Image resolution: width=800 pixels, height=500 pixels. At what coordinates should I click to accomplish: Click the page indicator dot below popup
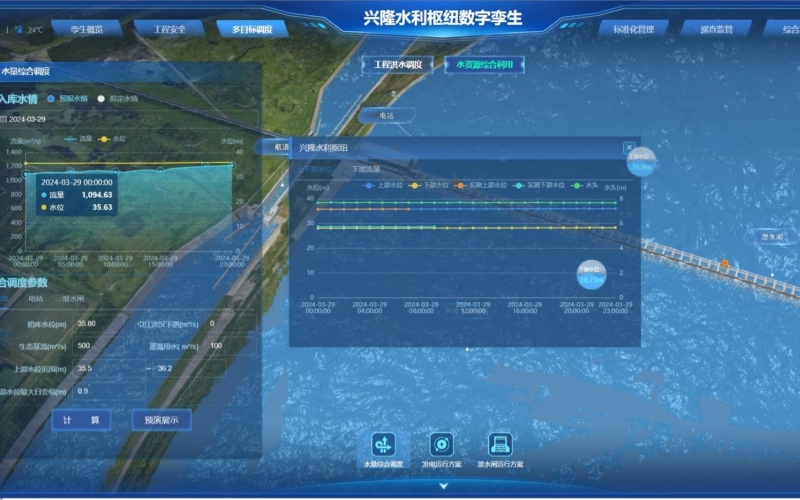coord(467,349)
